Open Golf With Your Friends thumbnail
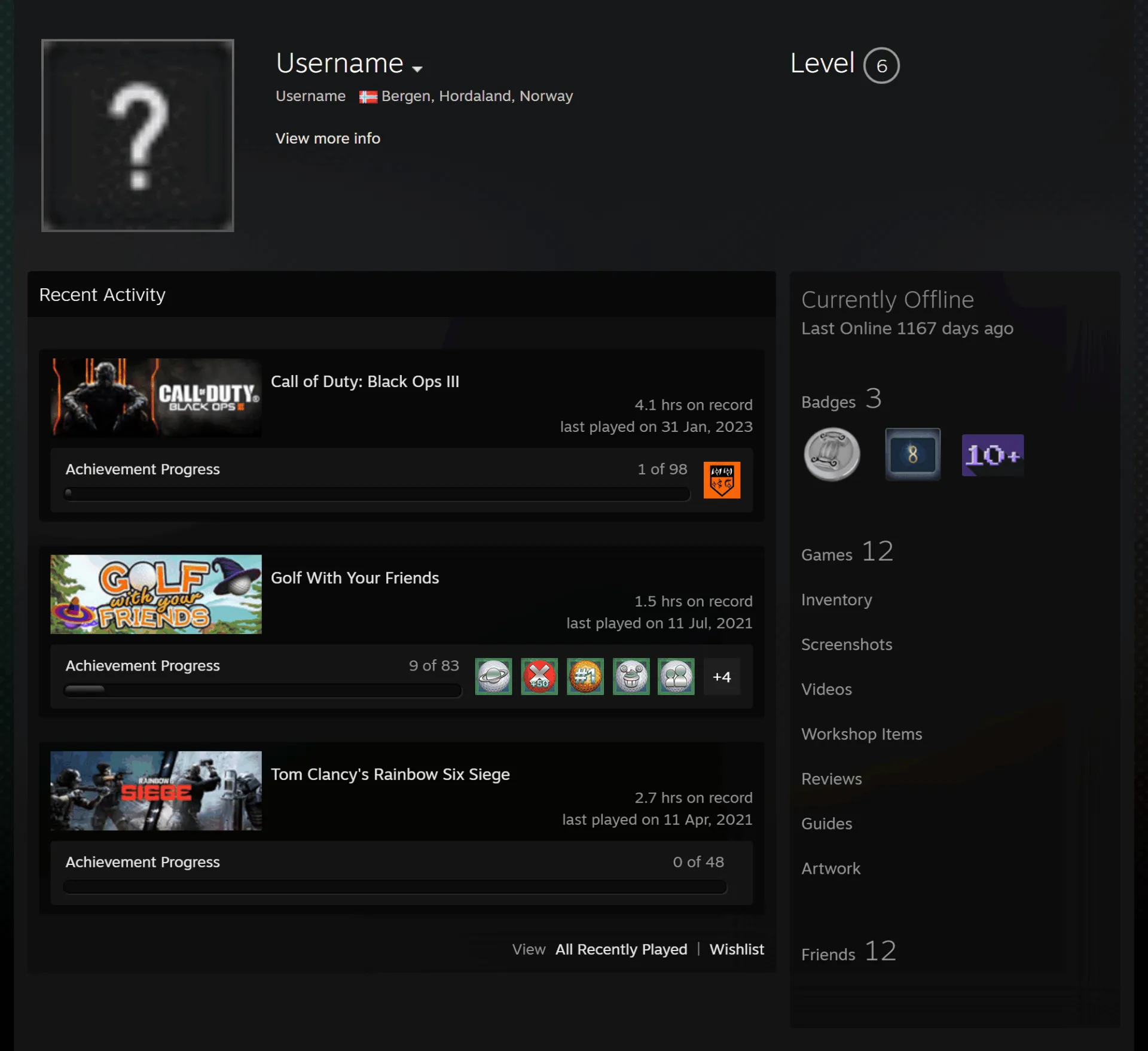The image size is (1148, 1051). (156, 594)
